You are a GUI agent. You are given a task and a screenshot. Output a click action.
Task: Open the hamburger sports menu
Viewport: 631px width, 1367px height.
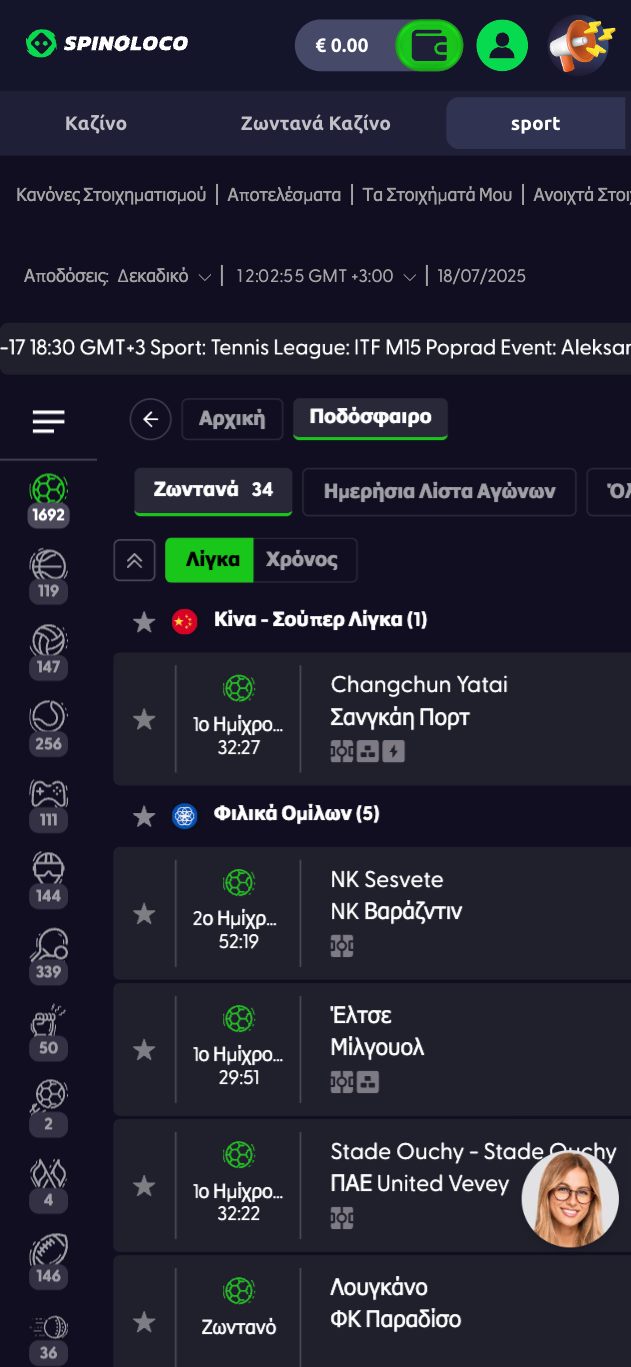pyautogui.click(x=48, y=421)
